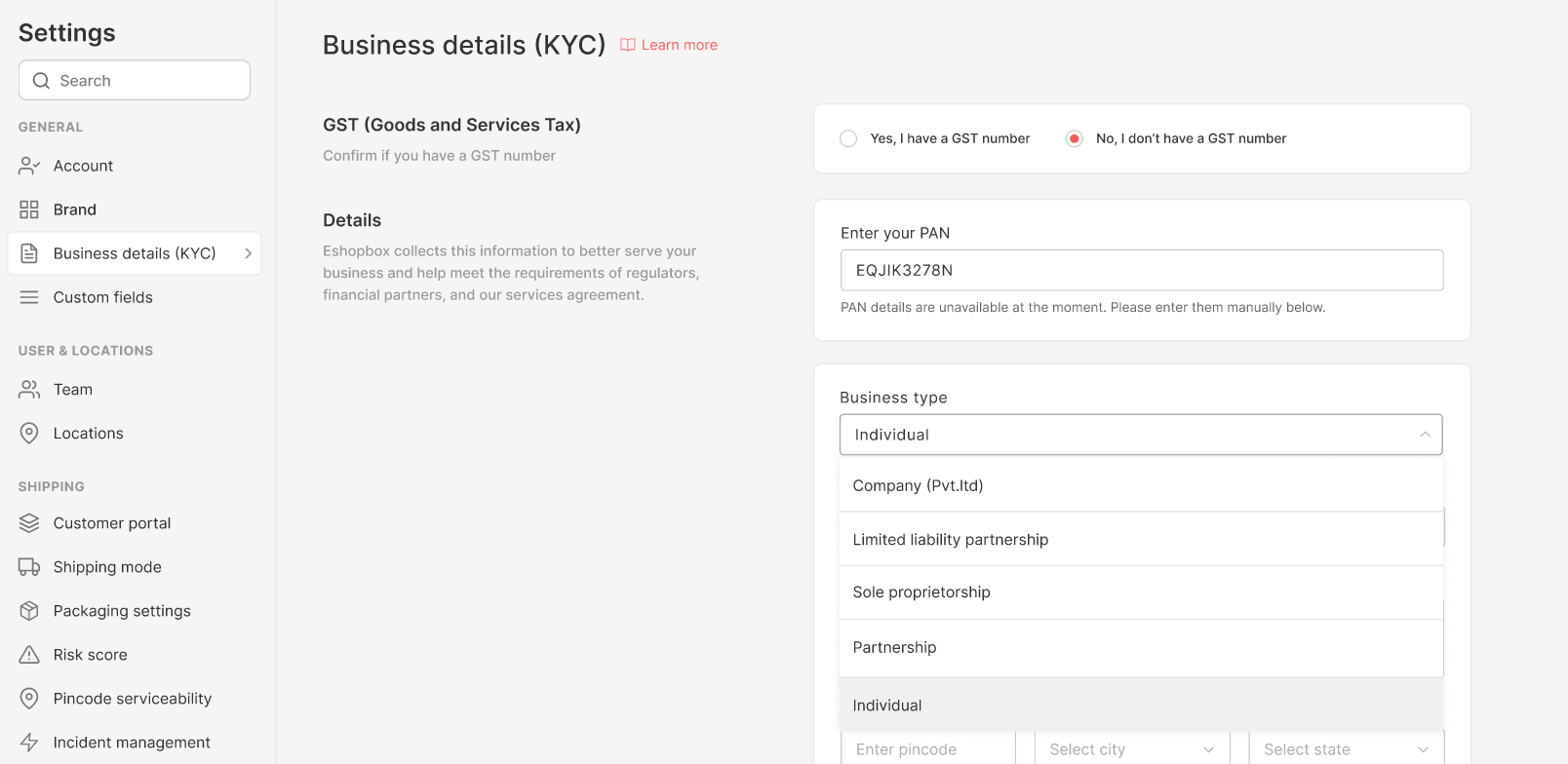The image size is (1568, 764).
Task: Select 'Yes, I have a GST number' radio
Action: [x=848, y=138]
